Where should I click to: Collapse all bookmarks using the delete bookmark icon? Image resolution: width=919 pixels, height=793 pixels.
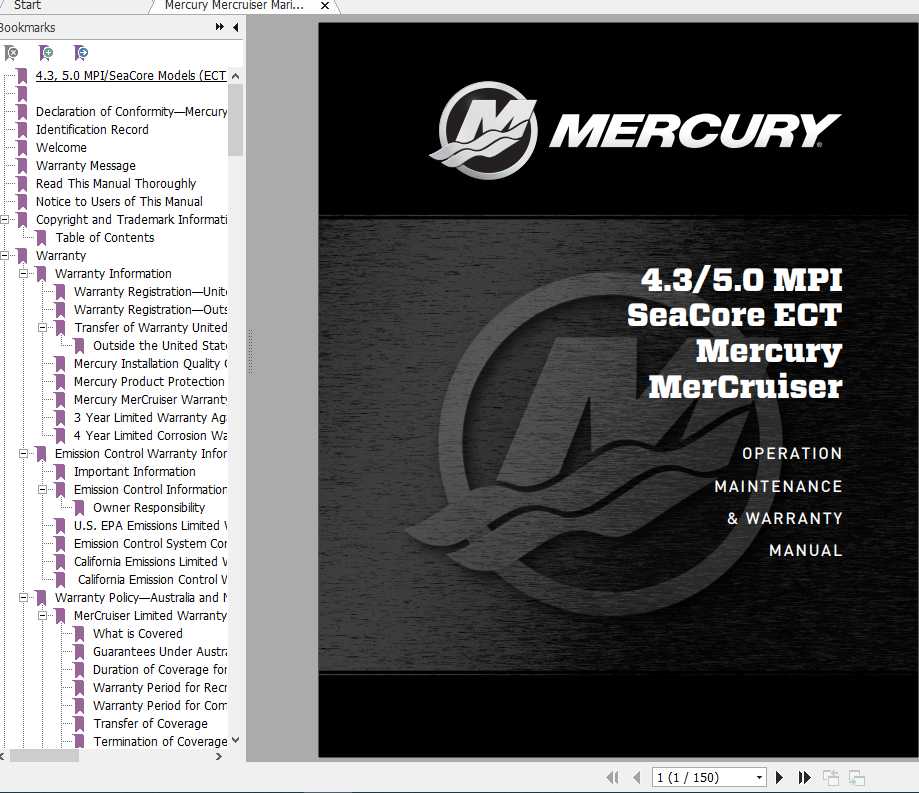click(x=11, y=53)
